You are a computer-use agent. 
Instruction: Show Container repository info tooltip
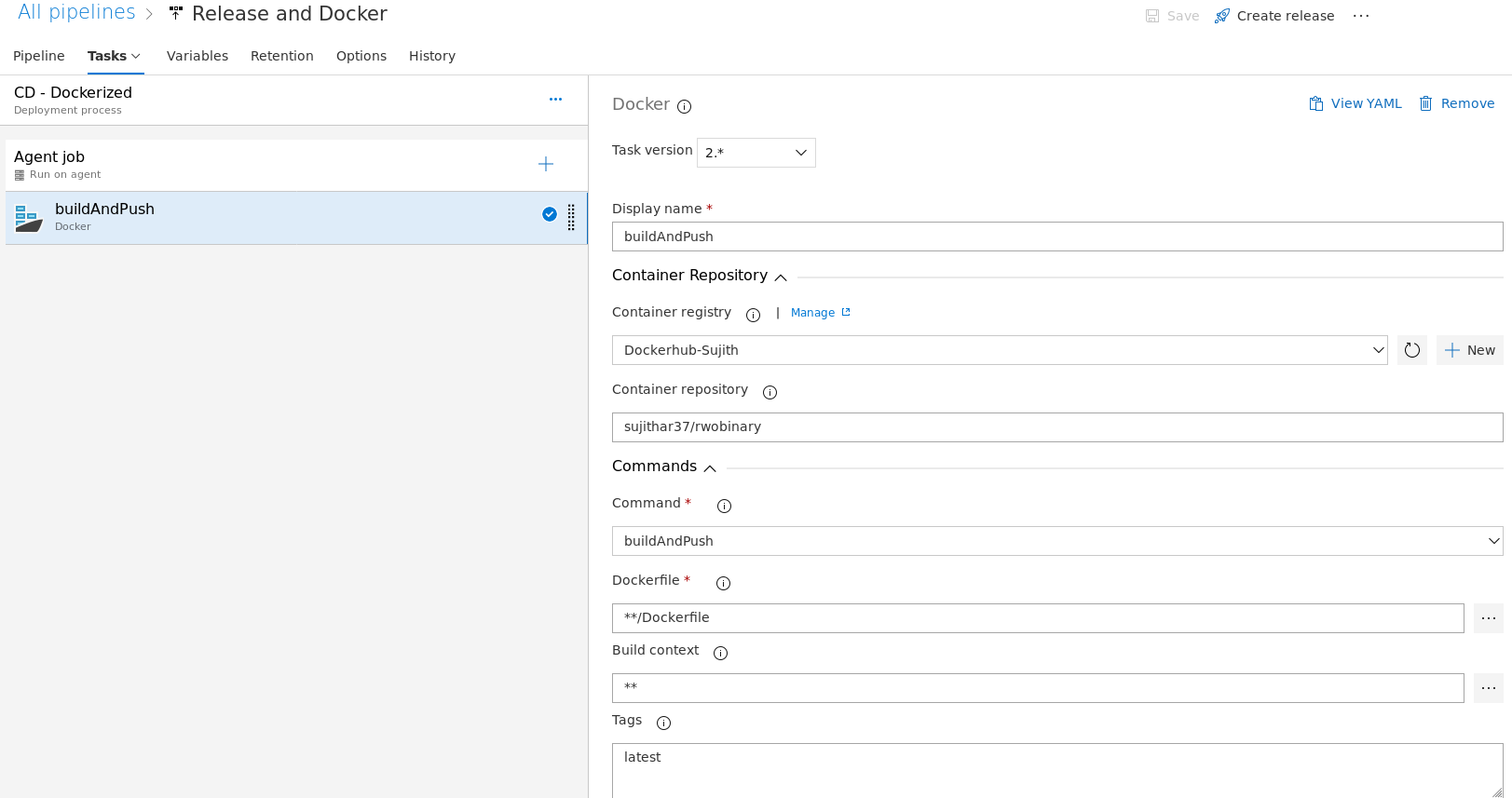coord(770,392)
